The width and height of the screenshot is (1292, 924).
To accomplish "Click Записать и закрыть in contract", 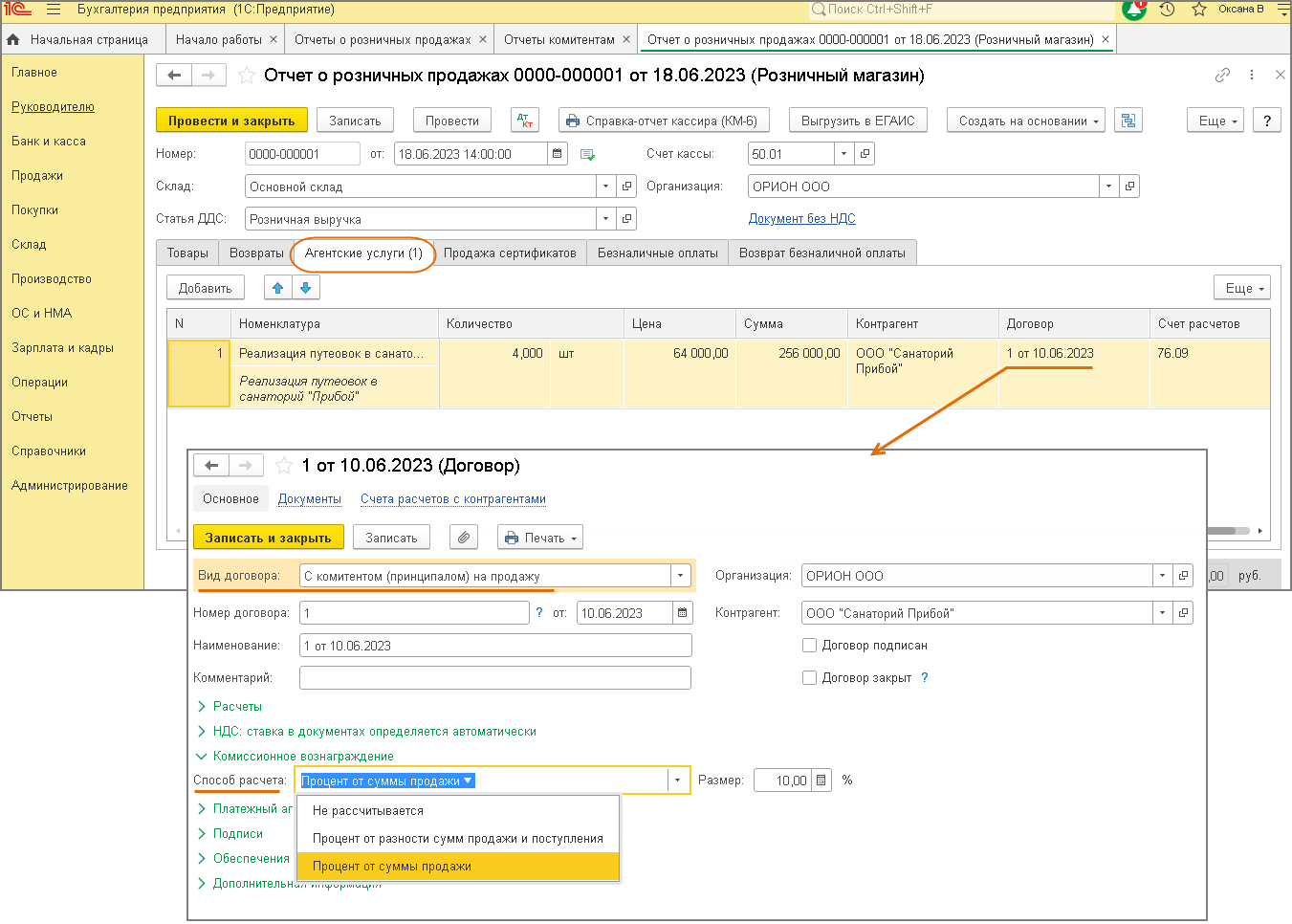I will point(268,538).
